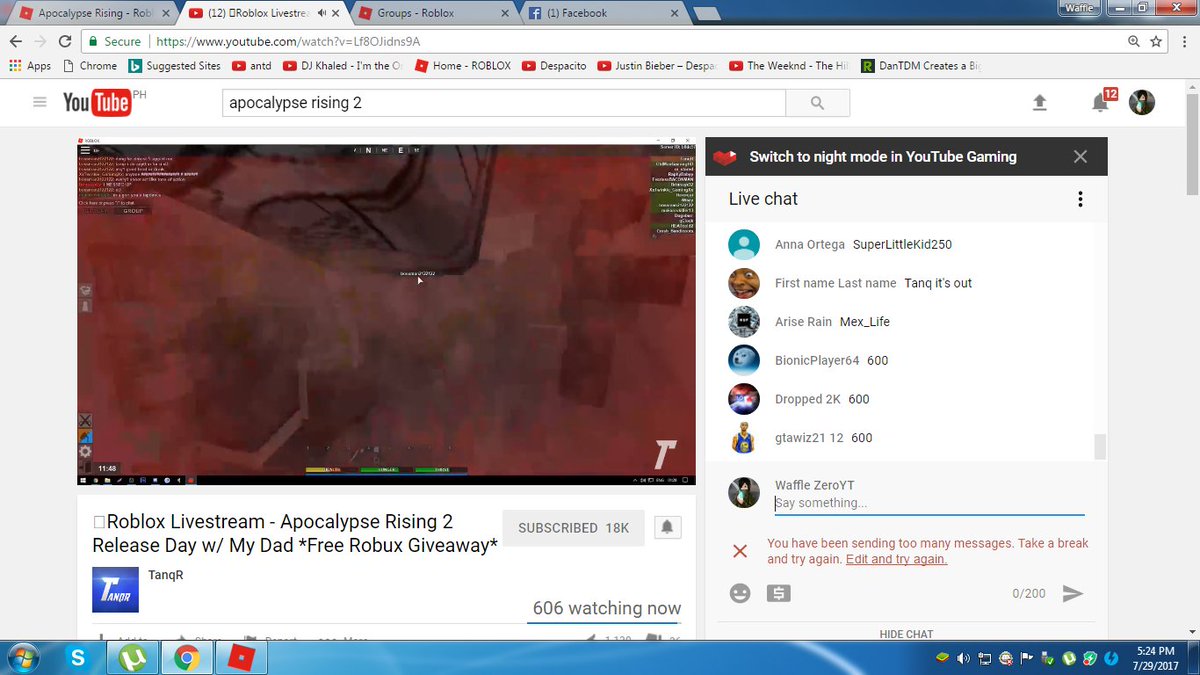The width and height of the screenshot is (1200, 675).
Task: Open the DJ Khaled bookmark
Action: [x=343, y=66]
